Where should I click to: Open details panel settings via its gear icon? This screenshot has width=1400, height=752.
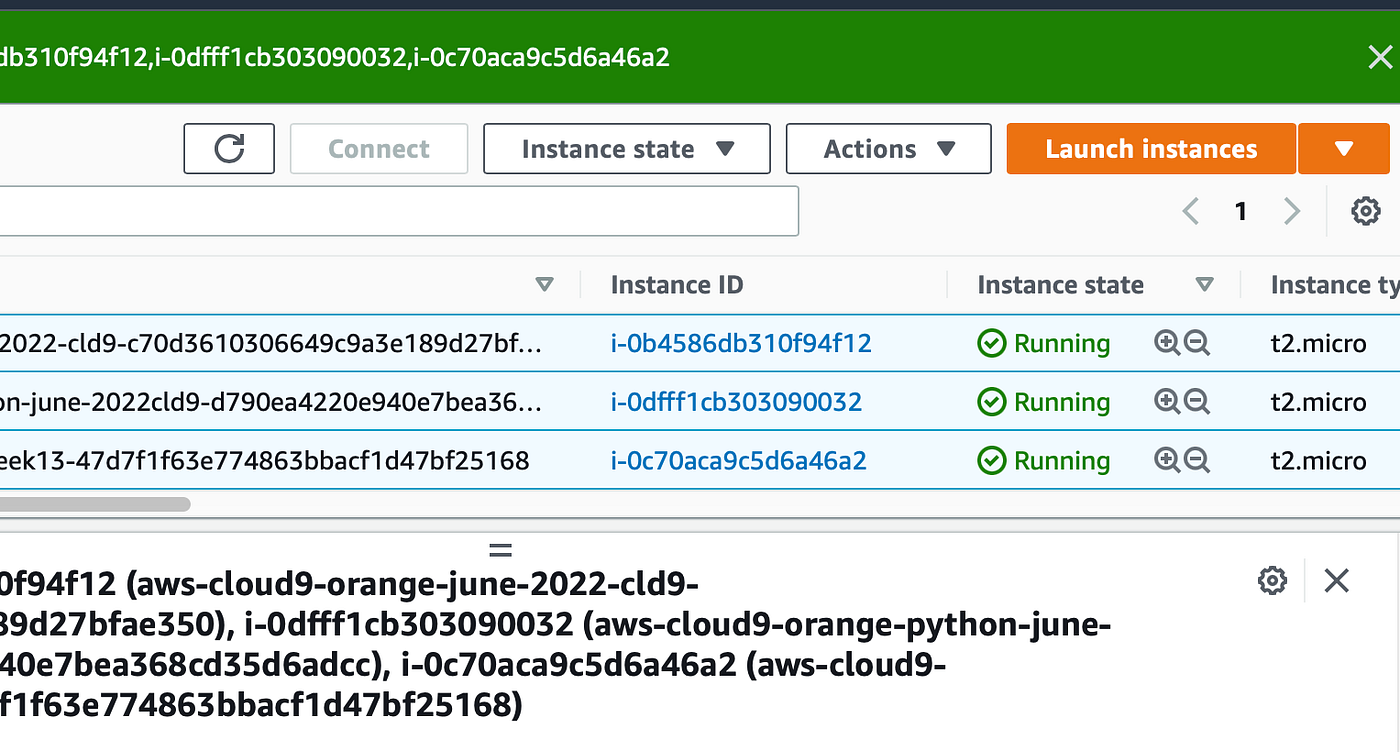tap(1271, 580)
